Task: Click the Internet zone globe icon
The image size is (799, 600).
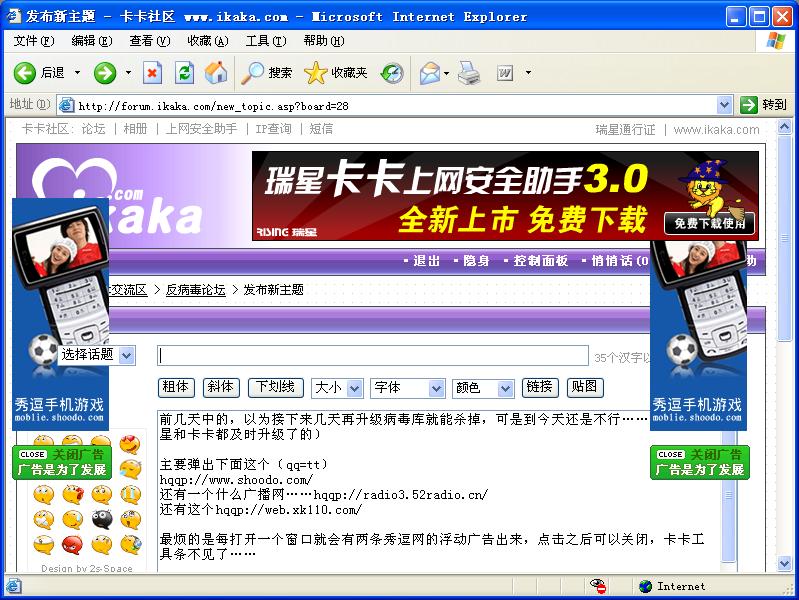Action: 645,586
